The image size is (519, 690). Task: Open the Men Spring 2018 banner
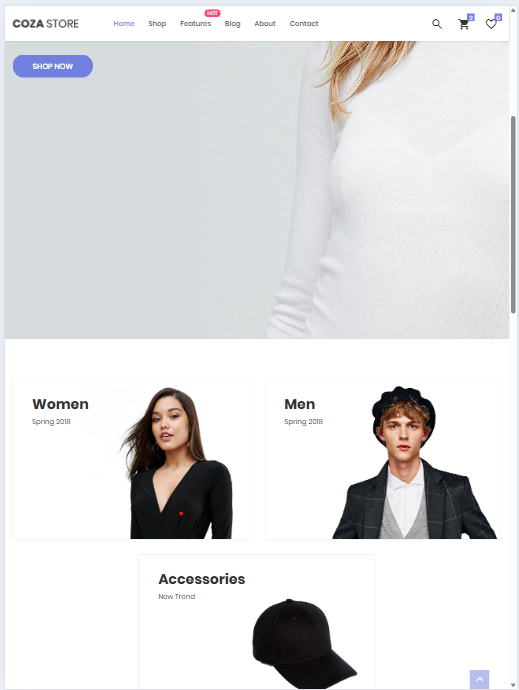tap(383, 459)
